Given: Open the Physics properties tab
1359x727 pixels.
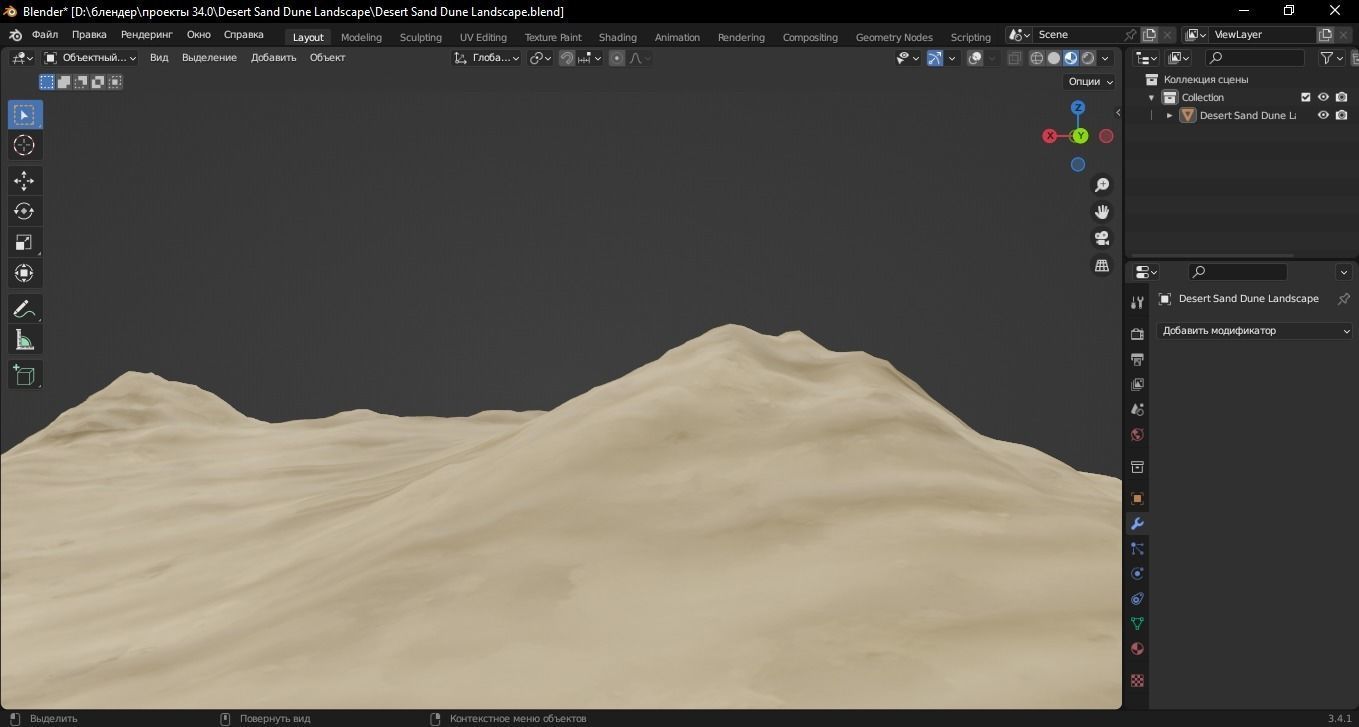Looking at the screenshot, I should pyautogui.click(x=1137, y=574).
